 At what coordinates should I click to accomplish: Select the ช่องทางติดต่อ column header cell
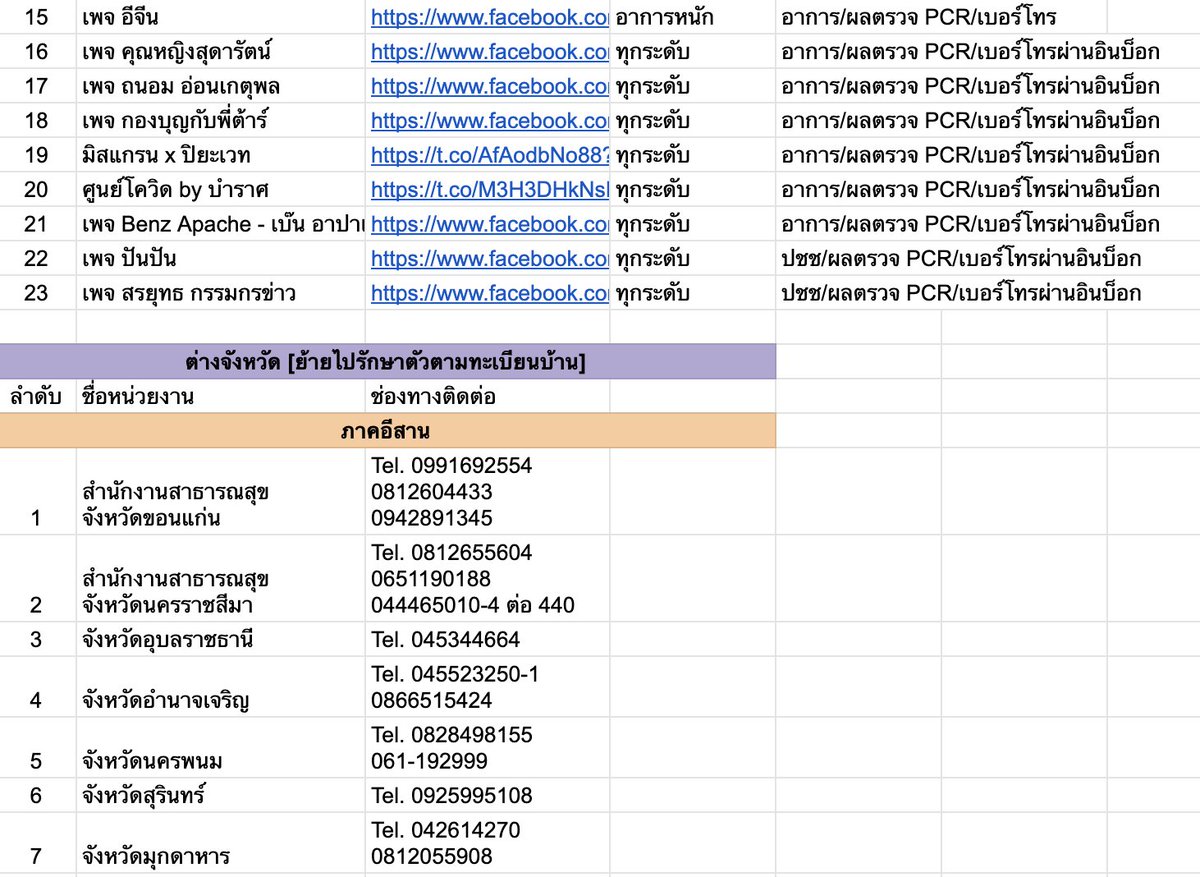(x=488, y=396)
